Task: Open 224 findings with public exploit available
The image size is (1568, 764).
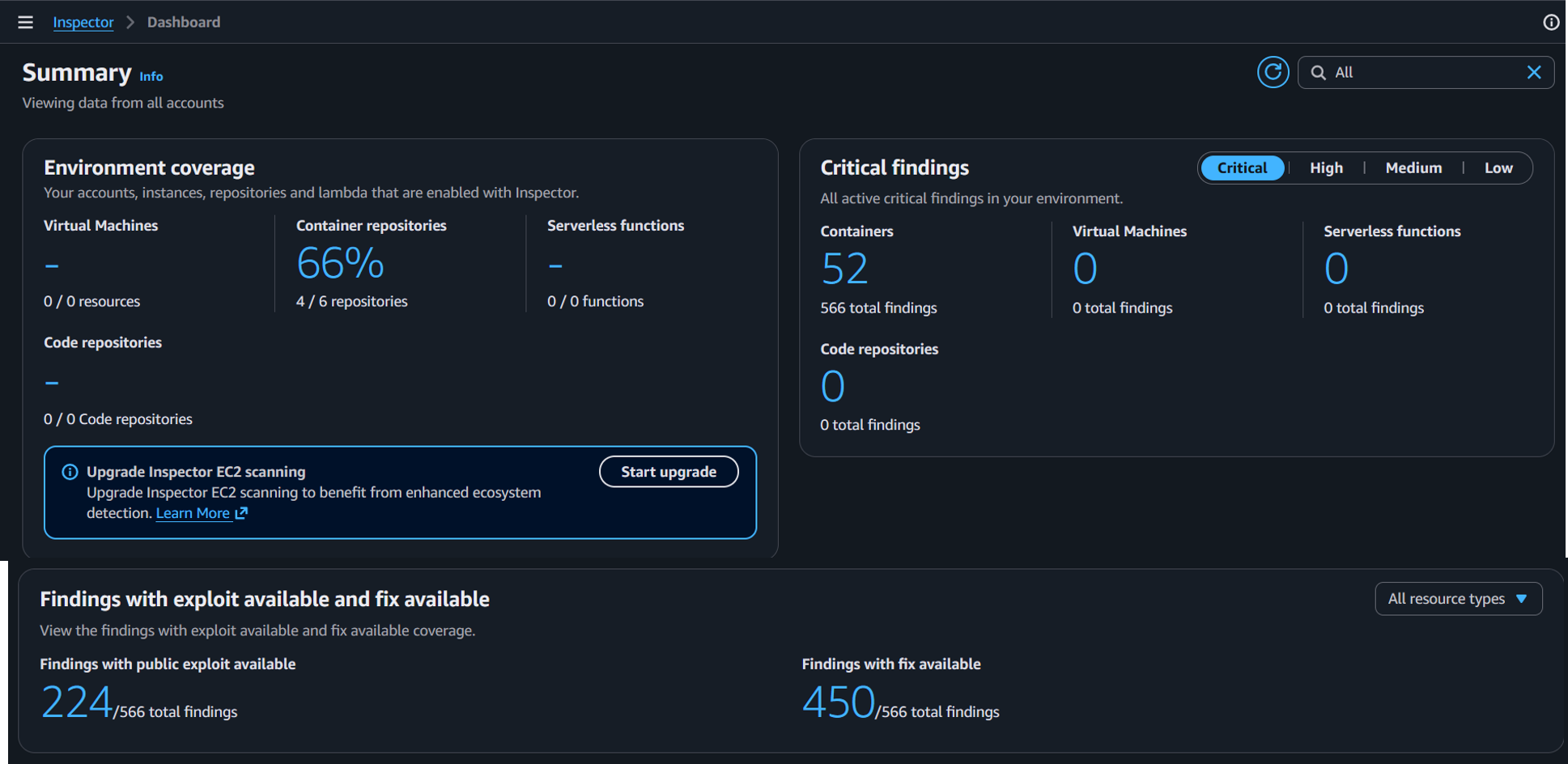Action: pos(77,702)
